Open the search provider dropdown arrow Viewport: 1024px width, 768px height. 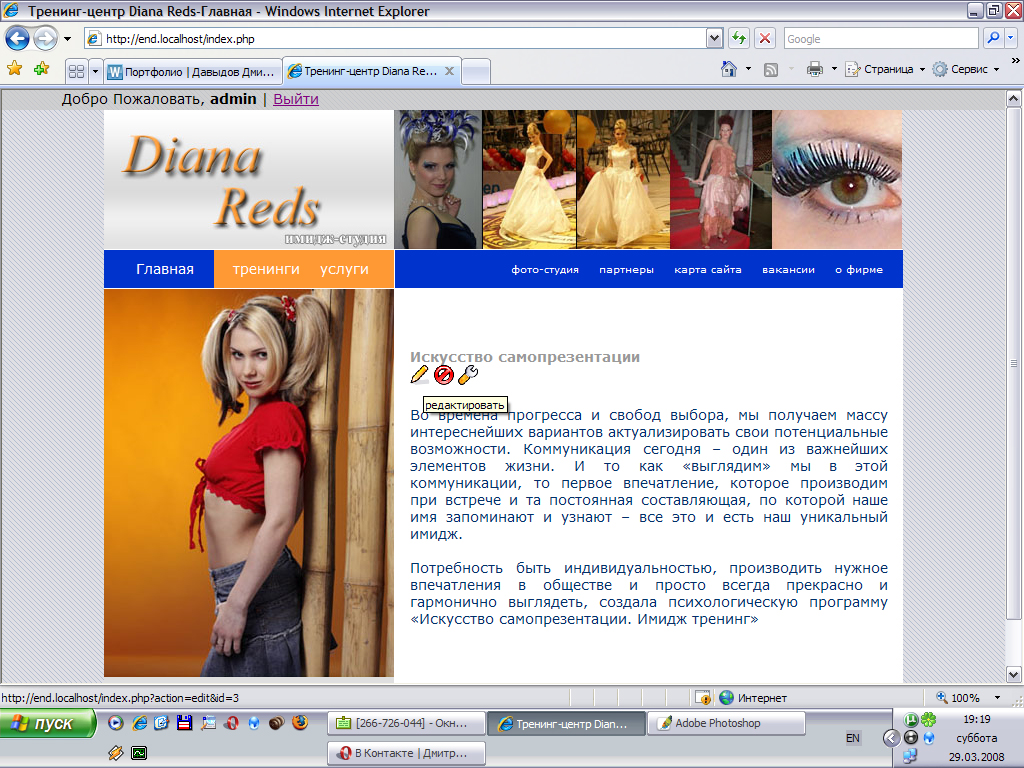tap(1011, 39)
